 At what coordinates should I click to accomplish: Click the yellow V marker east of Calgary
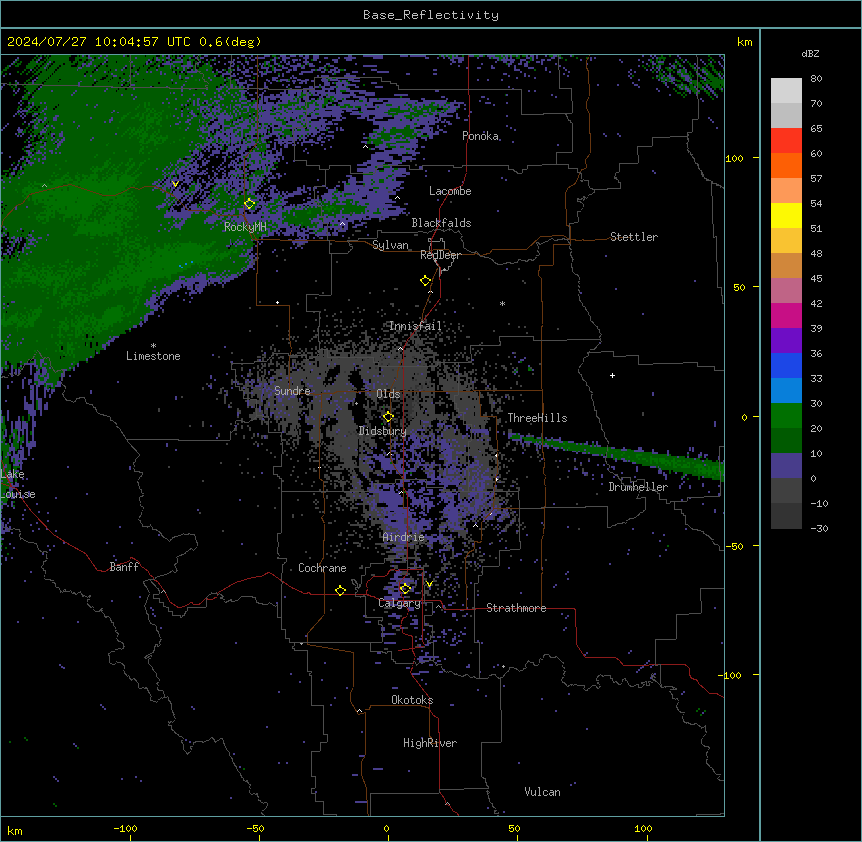(429, 584)
